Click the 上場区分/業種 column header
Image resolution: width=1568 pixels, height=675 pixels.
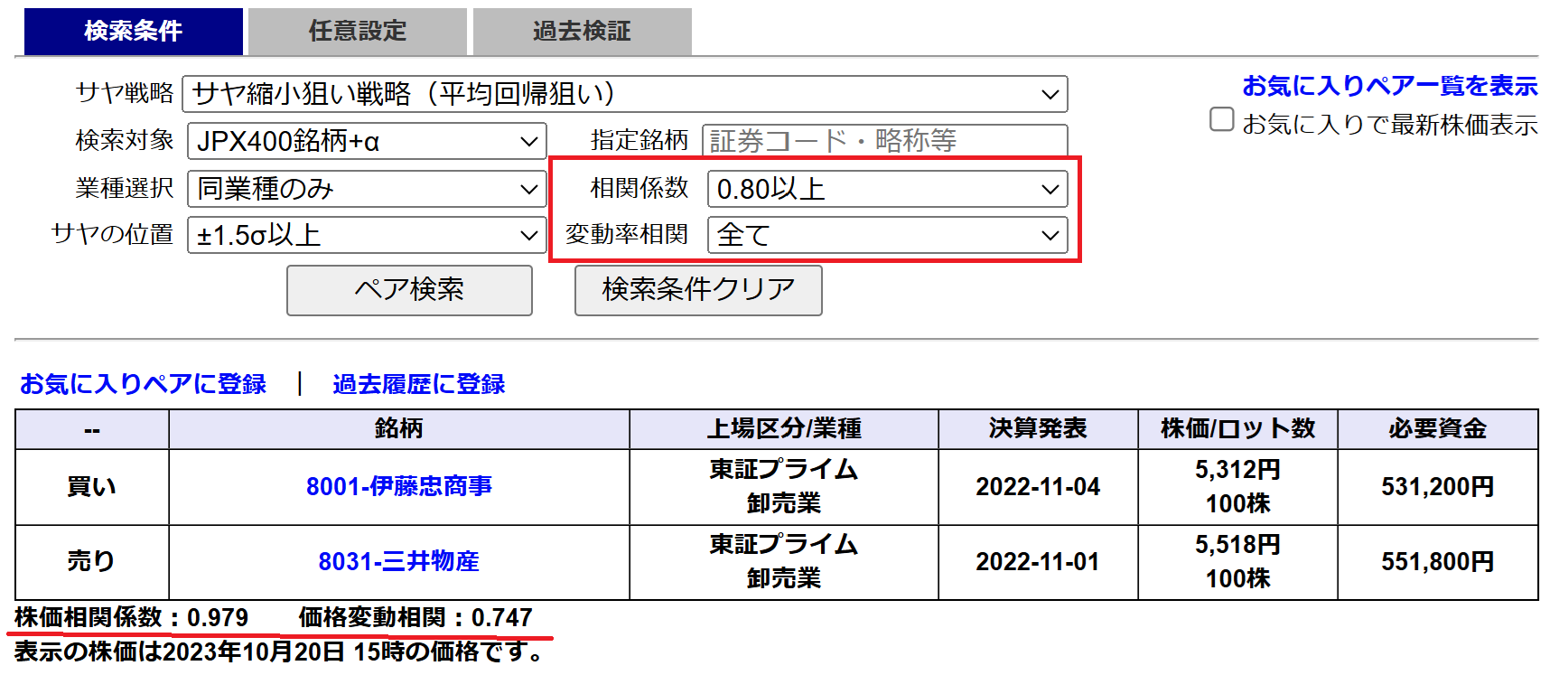pyautogui.click(x=784, y=429)
